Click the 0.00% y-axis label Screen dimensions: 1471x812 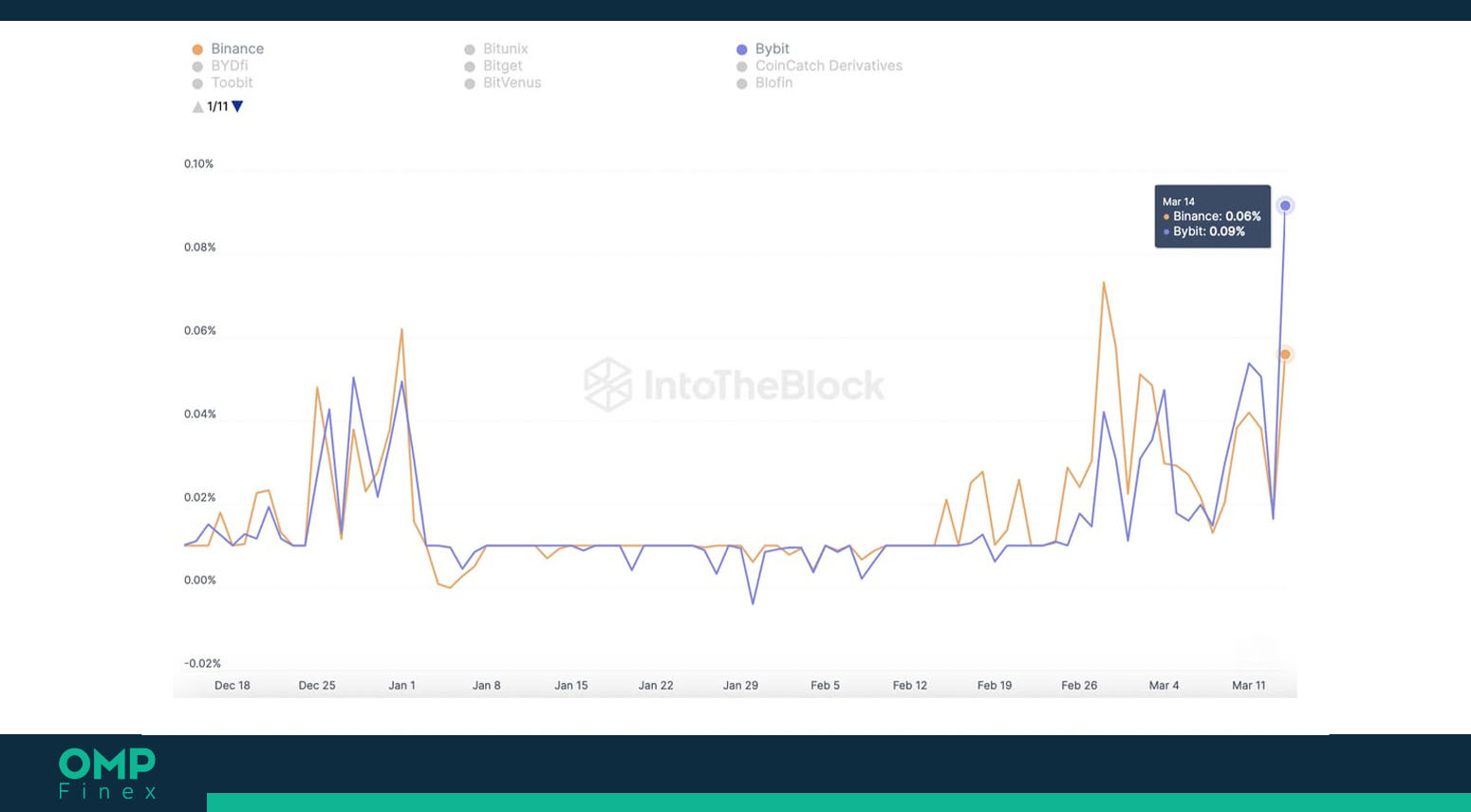[x=199, y=581]
